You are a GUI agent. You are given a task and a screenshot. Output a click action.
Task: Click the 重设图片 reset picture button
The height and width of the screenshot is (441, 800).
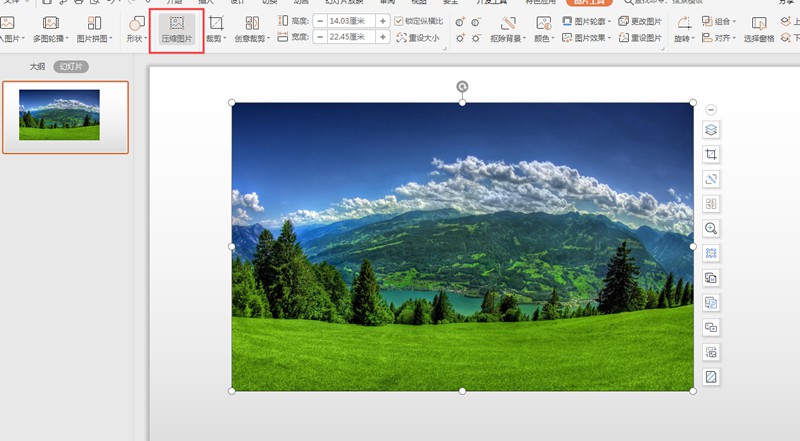[x=640, y=38]
